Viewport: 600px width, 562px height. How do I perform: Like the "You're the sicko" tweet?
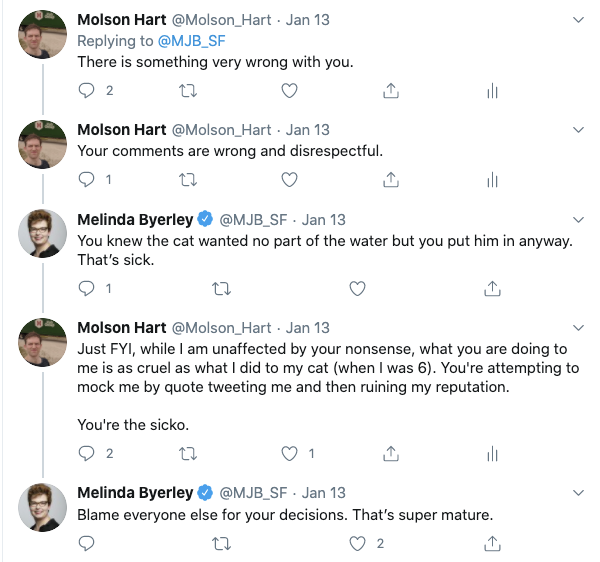click(x=290, y=453)
